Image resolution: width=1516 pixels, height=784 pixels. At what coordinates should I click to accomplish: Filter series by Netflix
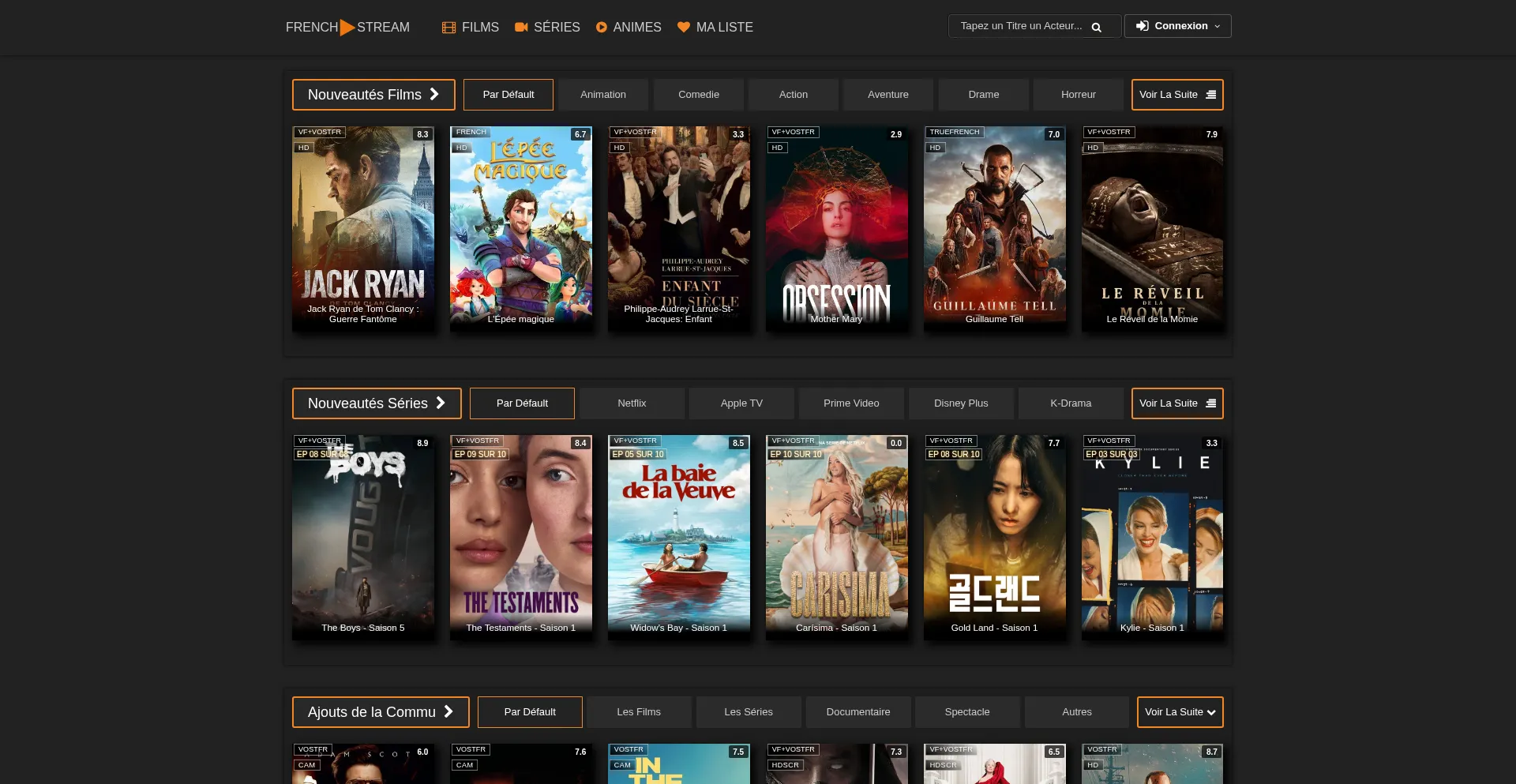point(632,403)
